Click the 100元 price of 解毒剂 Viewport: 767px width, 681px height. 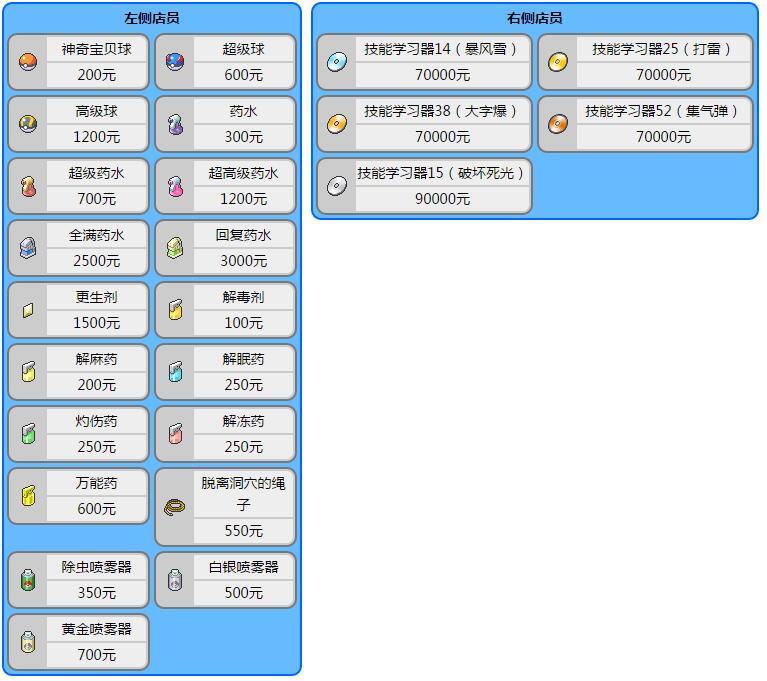click(x=244, y=323)
